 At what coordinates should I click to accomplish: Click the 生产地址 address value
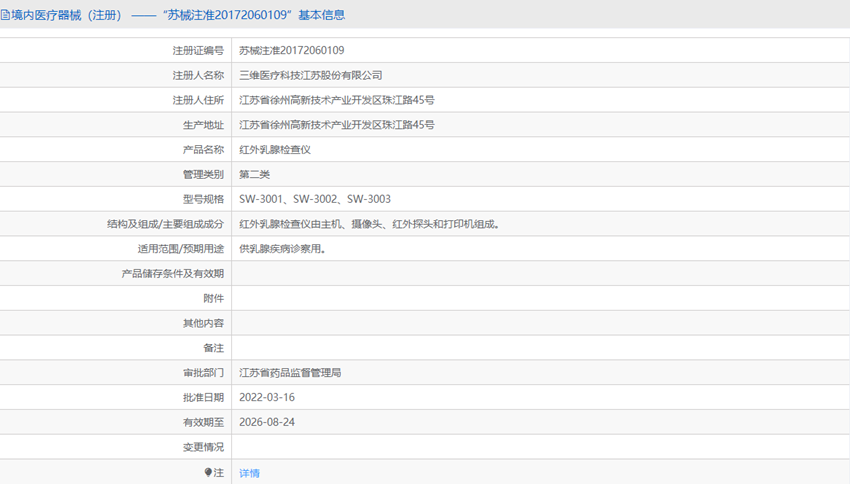coord(336,125)
